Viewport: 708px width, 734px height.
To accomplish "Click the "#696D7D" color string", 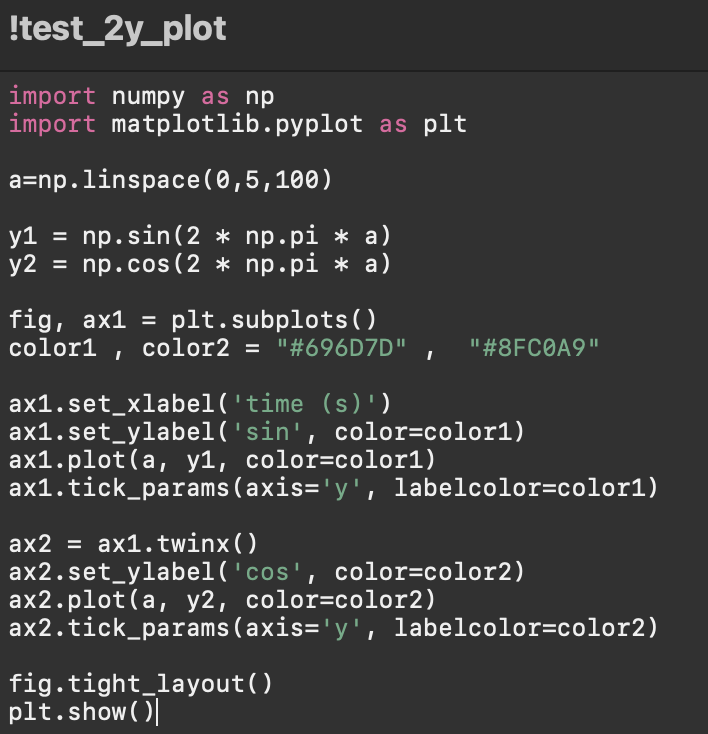I will click(341, 348).
